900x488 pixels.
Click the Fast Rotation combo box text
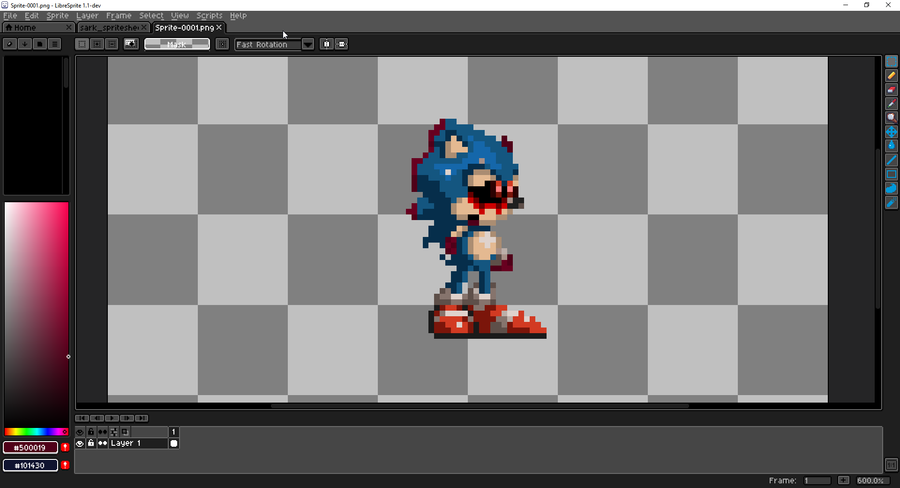[268, 44]
